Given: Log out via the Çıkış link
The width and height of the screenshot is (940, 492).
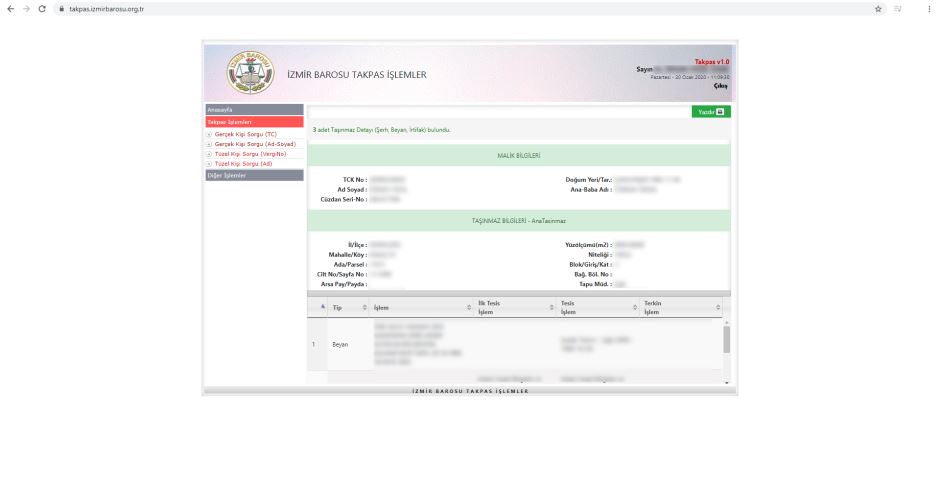Looking at the screenshot, I should 721,86.
